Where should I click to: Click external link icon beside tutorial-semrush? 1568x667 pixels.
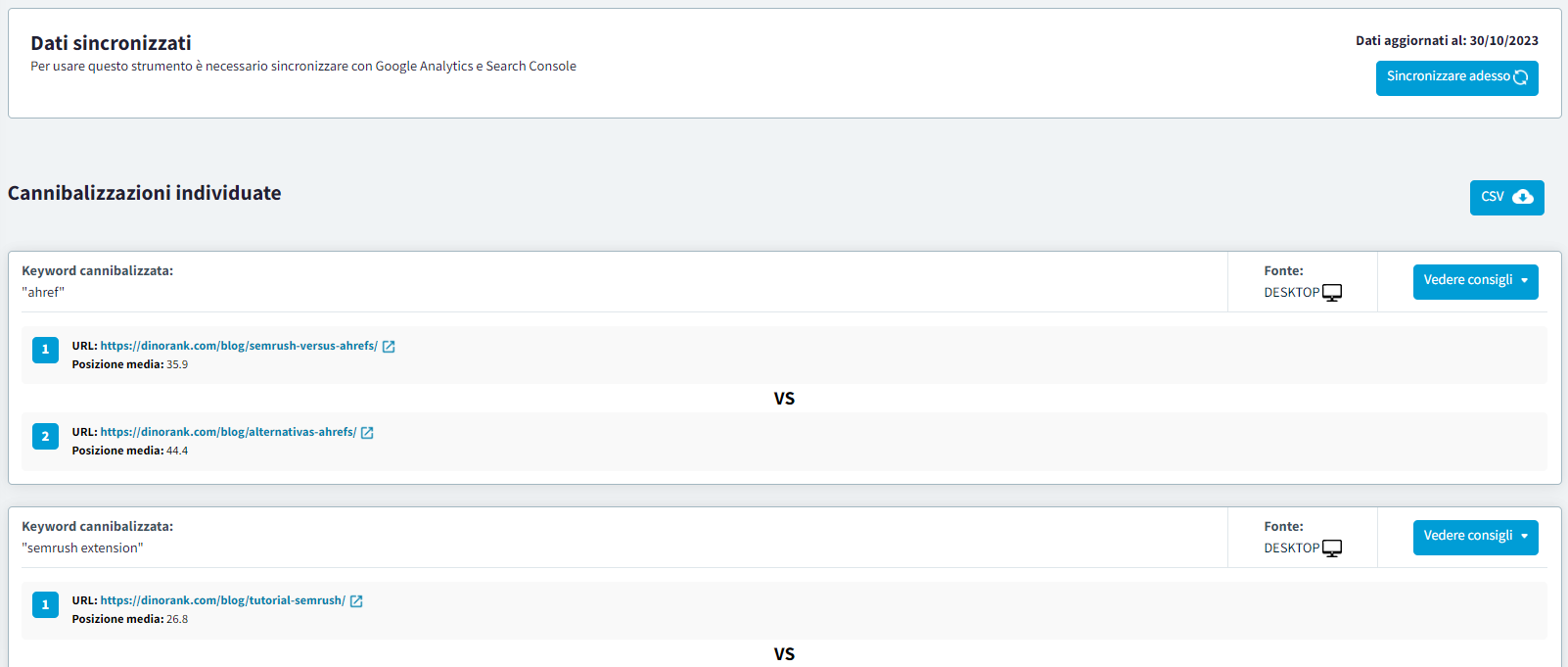point(356,601)
